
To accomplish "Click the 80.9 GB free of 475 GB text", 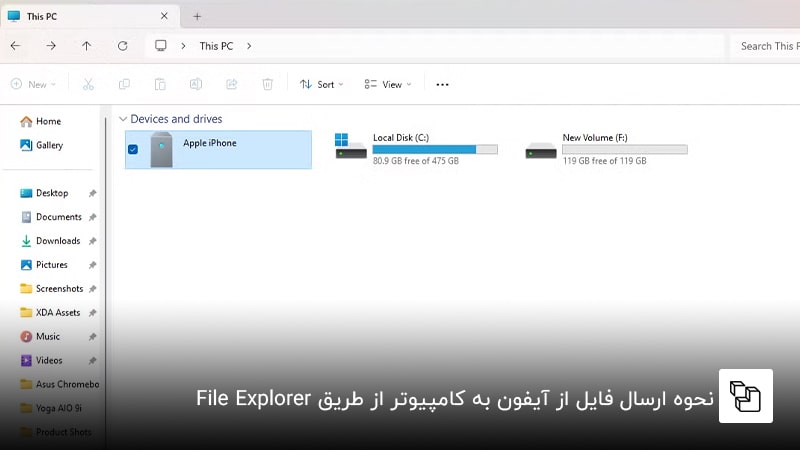I will [x=416, y=161].
